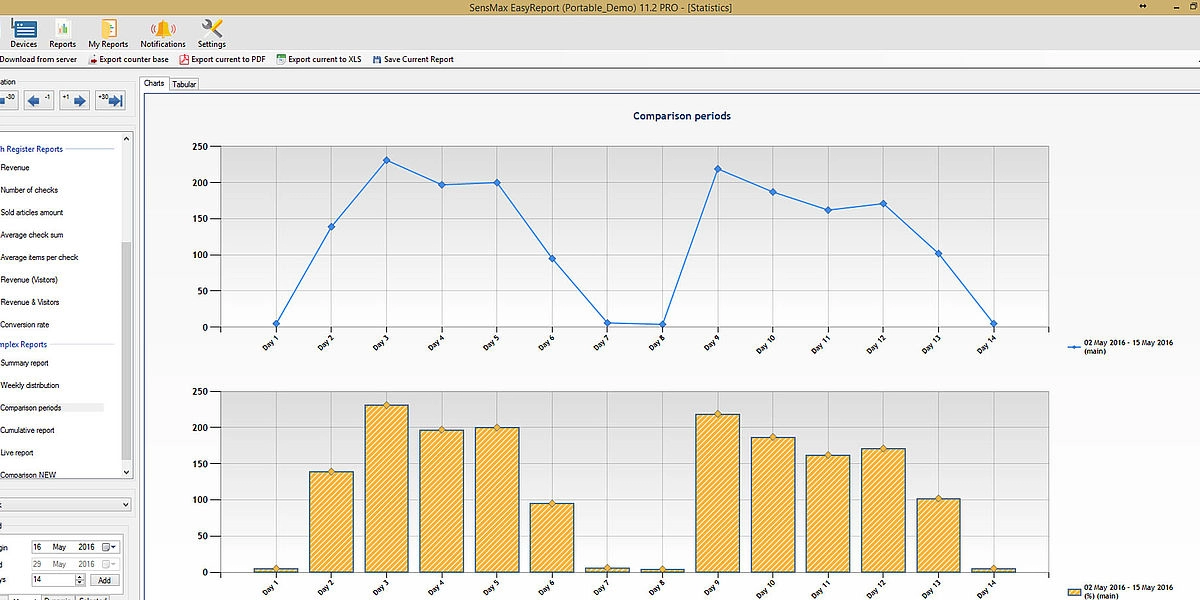
Task: Expand the combo box above date fields
Action: (124, 505)
